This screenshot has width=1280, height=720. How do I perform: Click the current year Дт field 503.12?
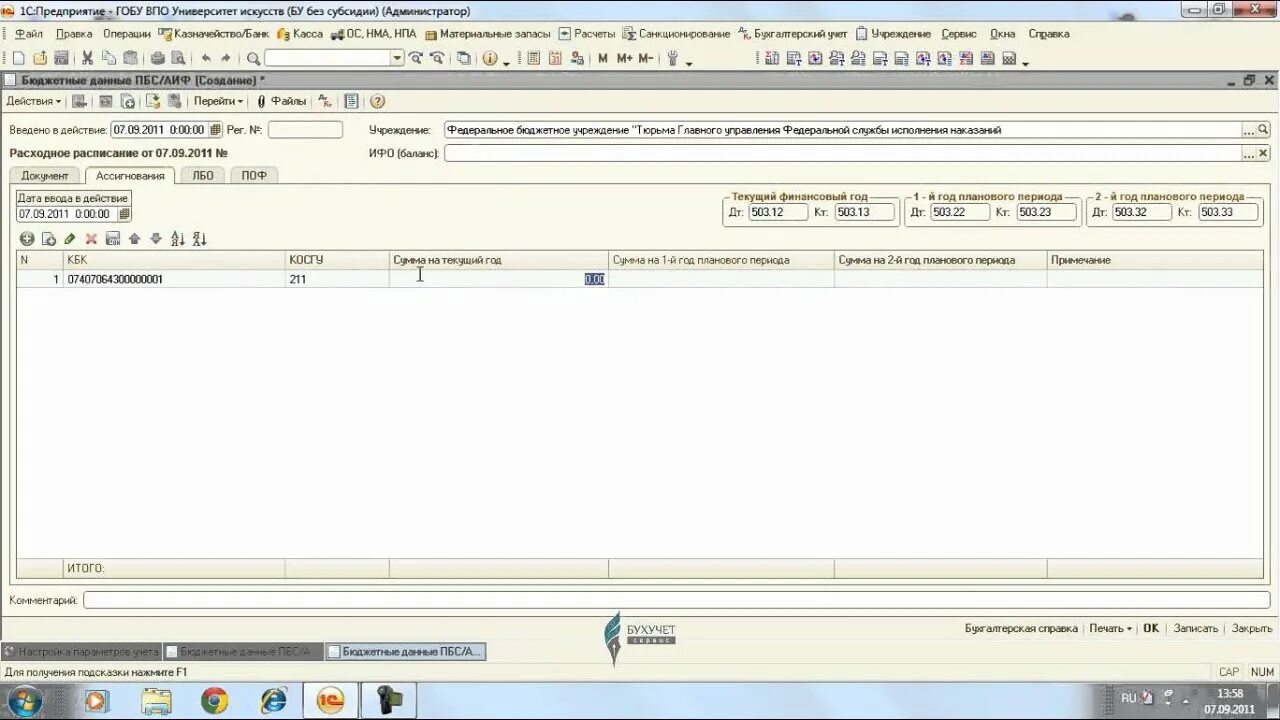[777, 212]
